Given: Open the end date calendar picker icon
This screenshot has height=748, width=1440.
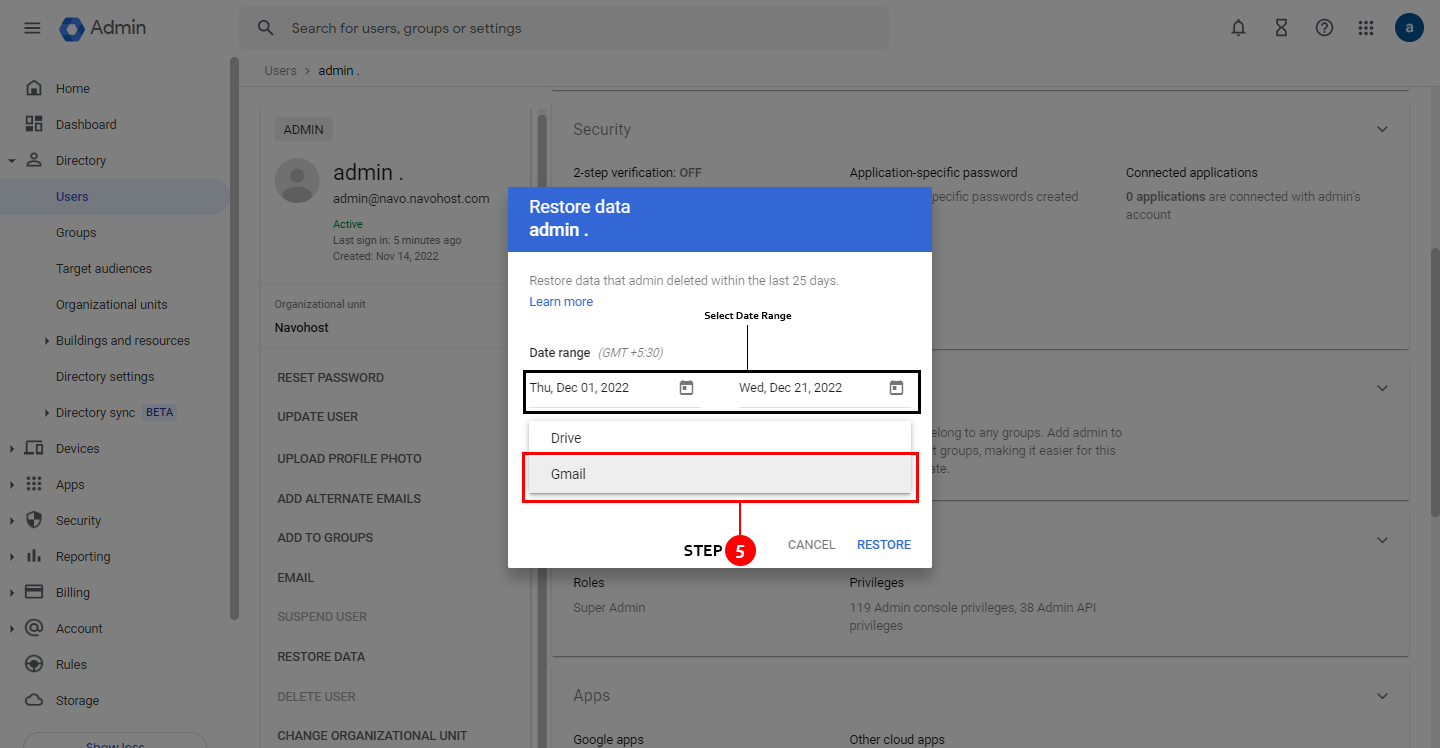Looking at the screenshot, I should tap(896, 387).
